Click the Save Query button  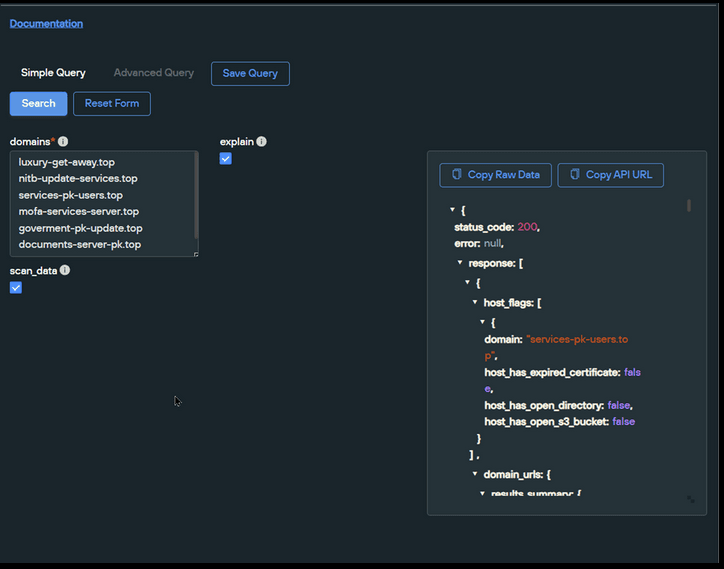tap(250, 74)
